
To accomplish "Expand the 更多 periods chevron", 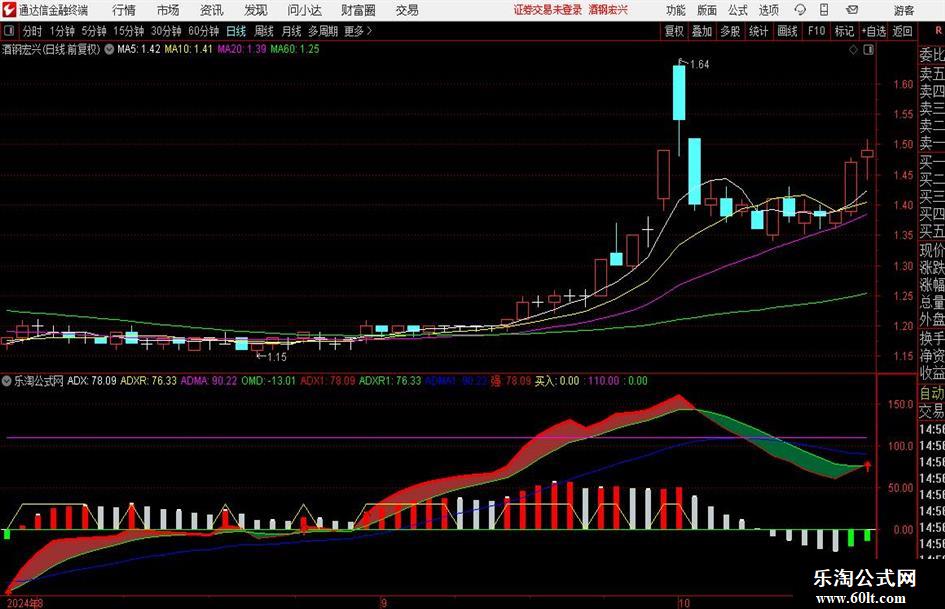I will [x=369, y=31].
